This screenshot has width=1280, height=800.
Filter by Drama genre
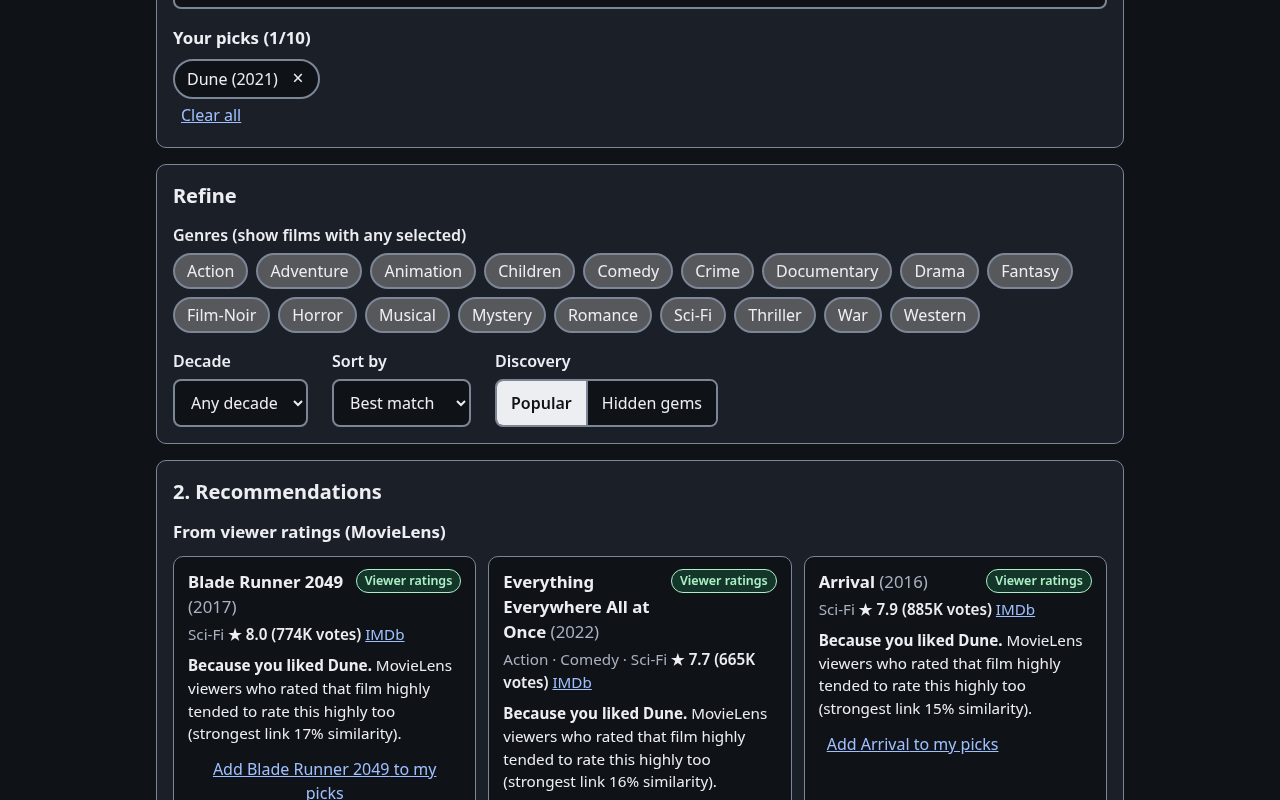point(939,271)
